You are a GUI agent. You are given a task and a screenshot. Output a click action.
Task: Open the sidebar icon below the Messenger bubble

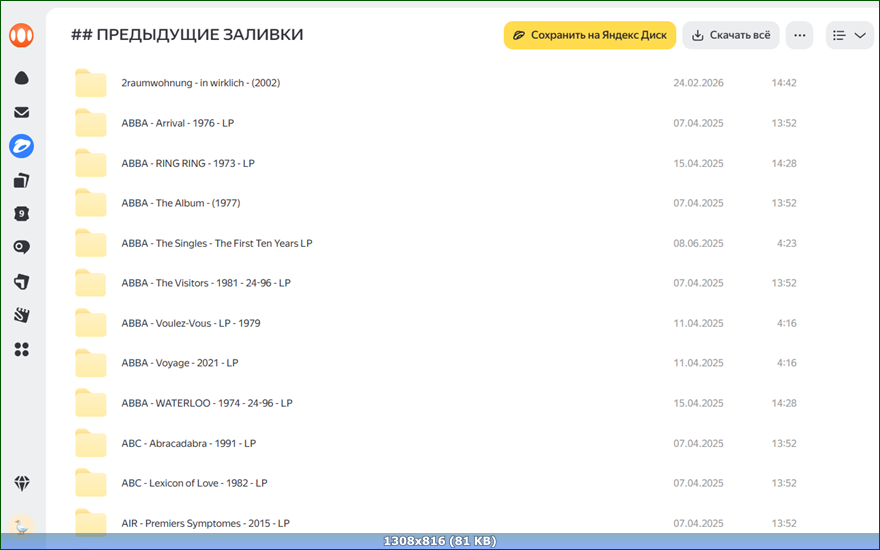point(21,282)
